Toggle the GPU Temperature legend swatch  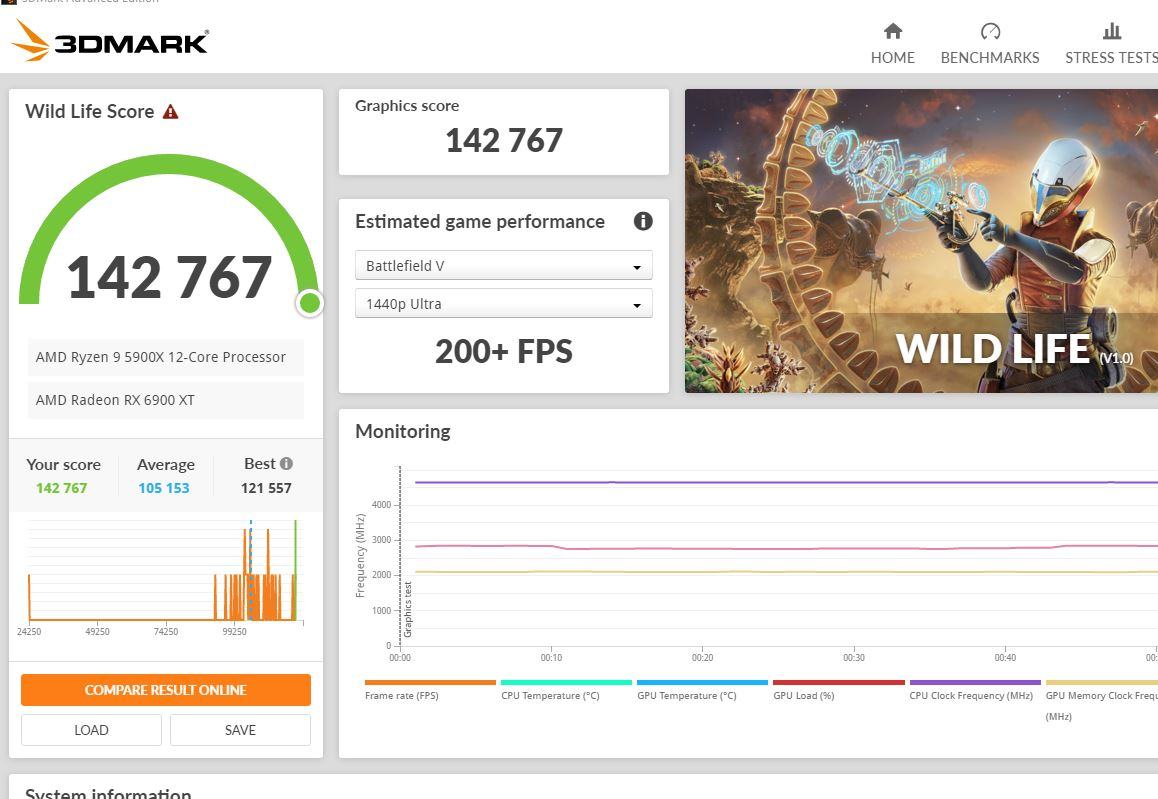point(702,682)
